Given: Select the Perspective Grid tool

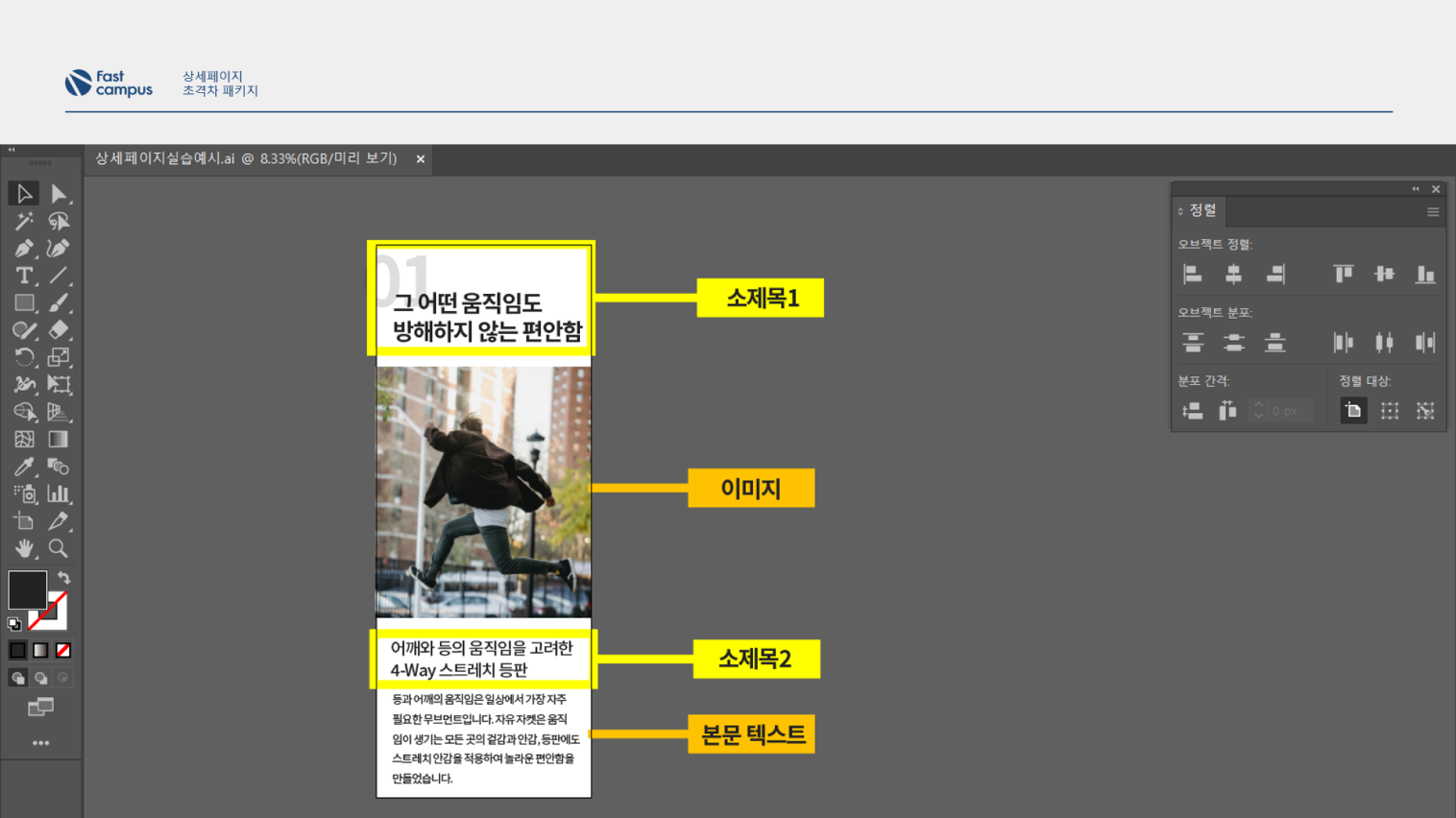Looking at the screenshot, I should [x=59, y=412].
